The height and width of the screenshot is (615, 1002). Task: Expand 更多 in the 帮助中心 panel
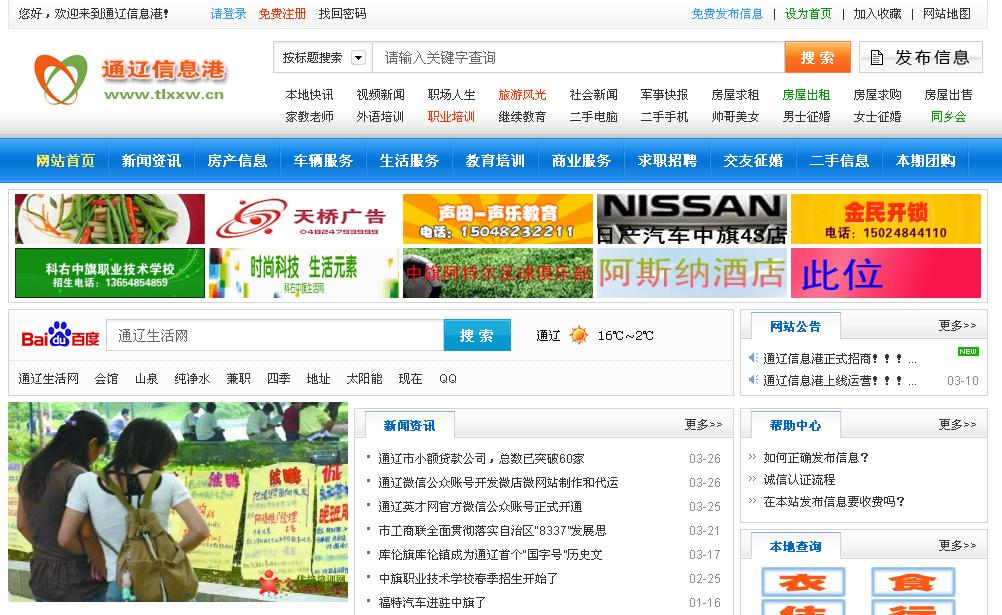[957, 425]
